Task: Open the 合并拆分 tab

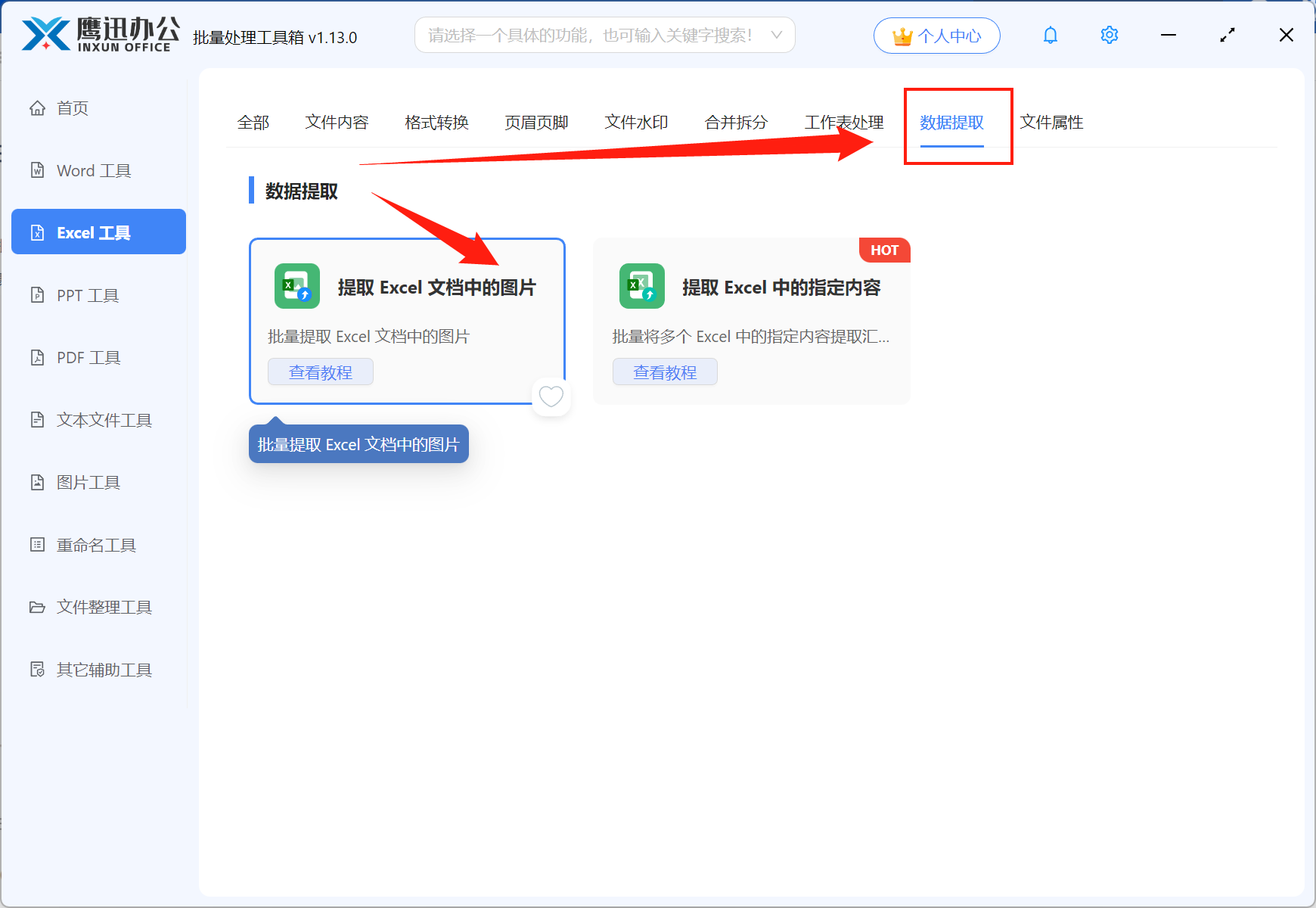Action: point(736,122)
